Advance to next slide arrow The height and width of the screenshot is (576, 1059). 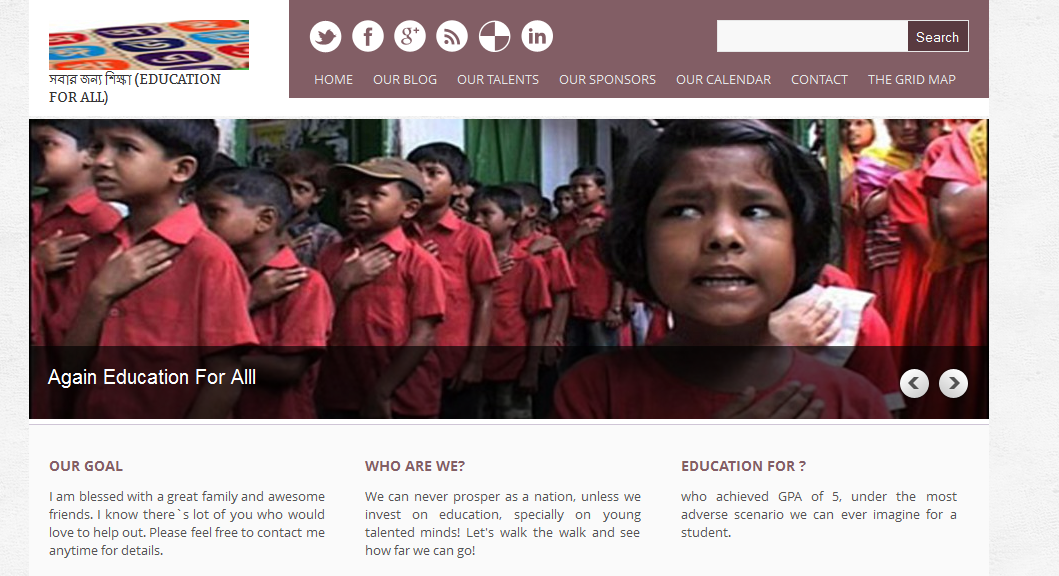click(954, 384)
